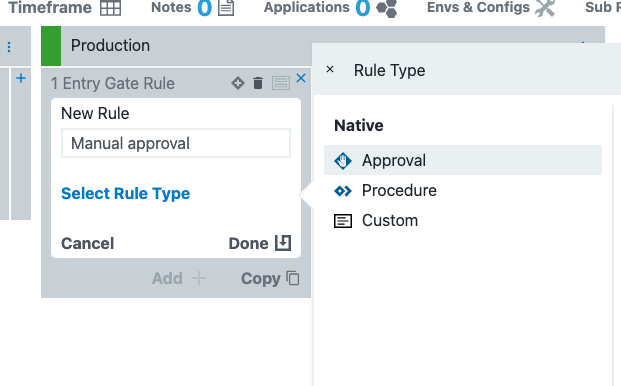
Task: Open the Applications hexagon icon
Action: click(387, 8)
